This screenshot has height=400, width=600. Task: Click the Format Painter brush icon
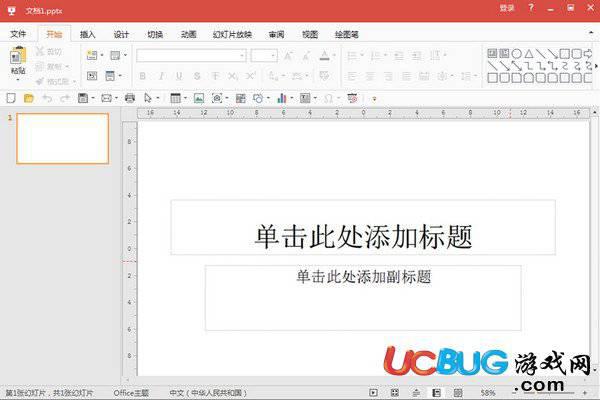[40, 81]
